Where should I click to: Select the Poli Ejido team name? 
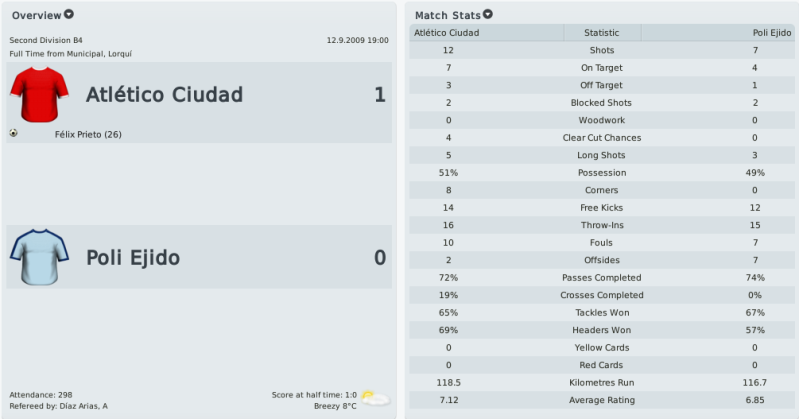(x=133, y=257)
